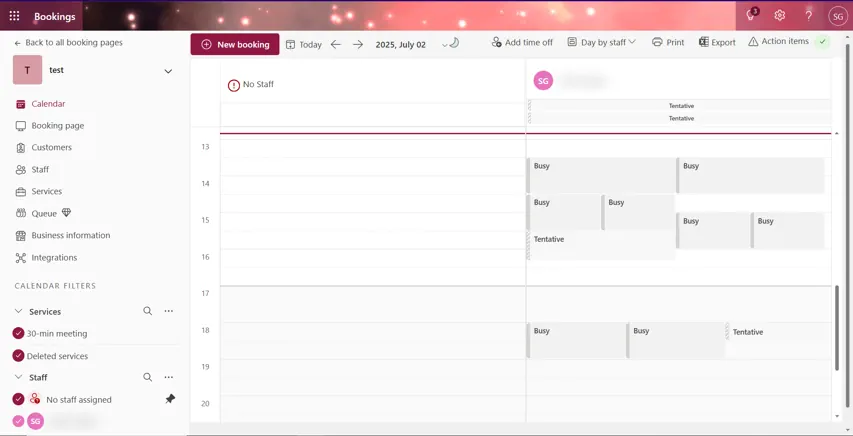The image size is (853, 436).
Task: Click the vertical calendar scrollbar thumb
Action: (x=837, y=327)
